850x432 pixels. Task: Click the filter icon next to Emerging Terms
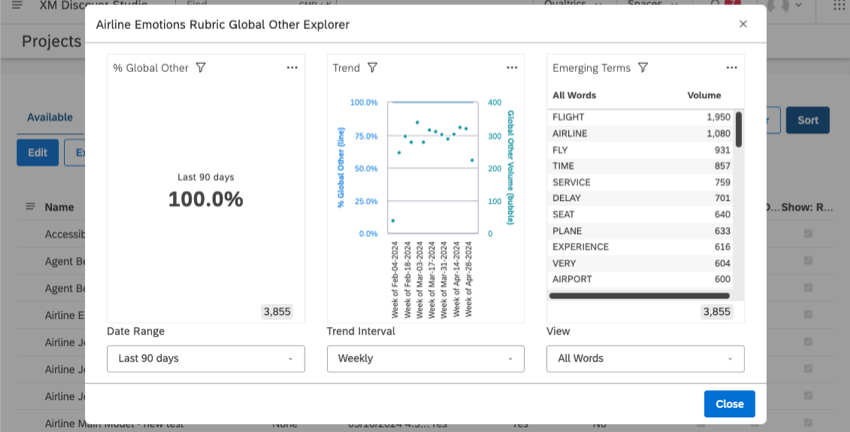pos(643,68)
